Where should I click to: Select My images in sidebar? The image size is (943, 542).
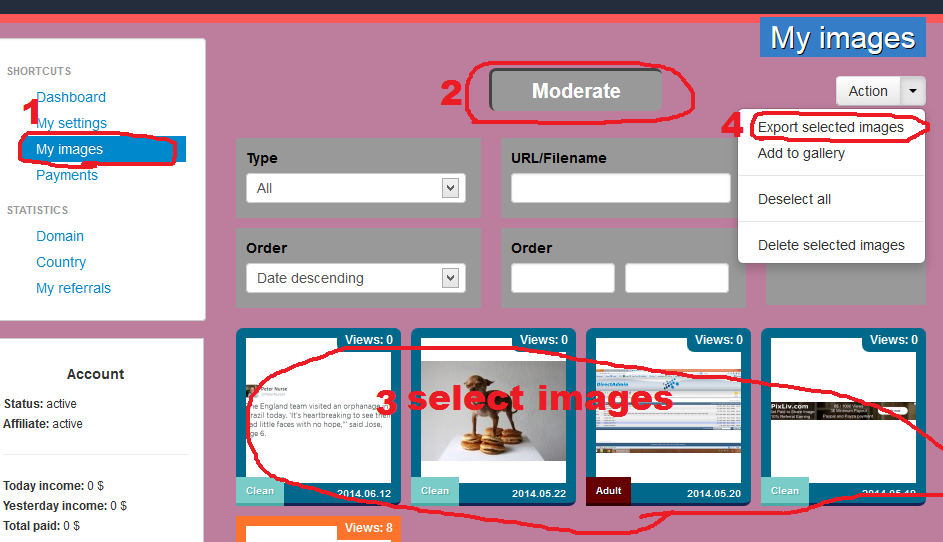(70, 149)
